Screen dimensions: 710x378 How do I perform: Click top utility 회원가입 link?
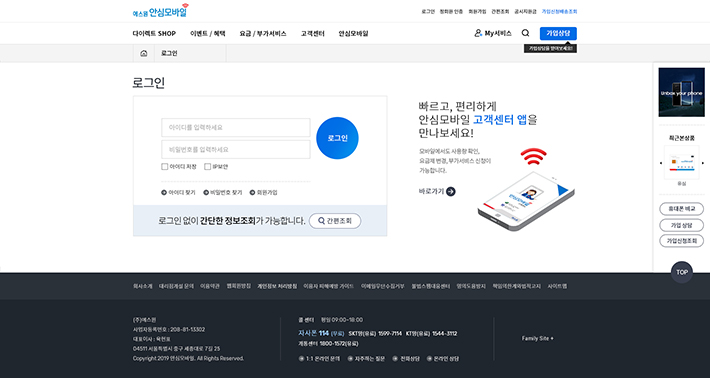[x=477, y=12]
